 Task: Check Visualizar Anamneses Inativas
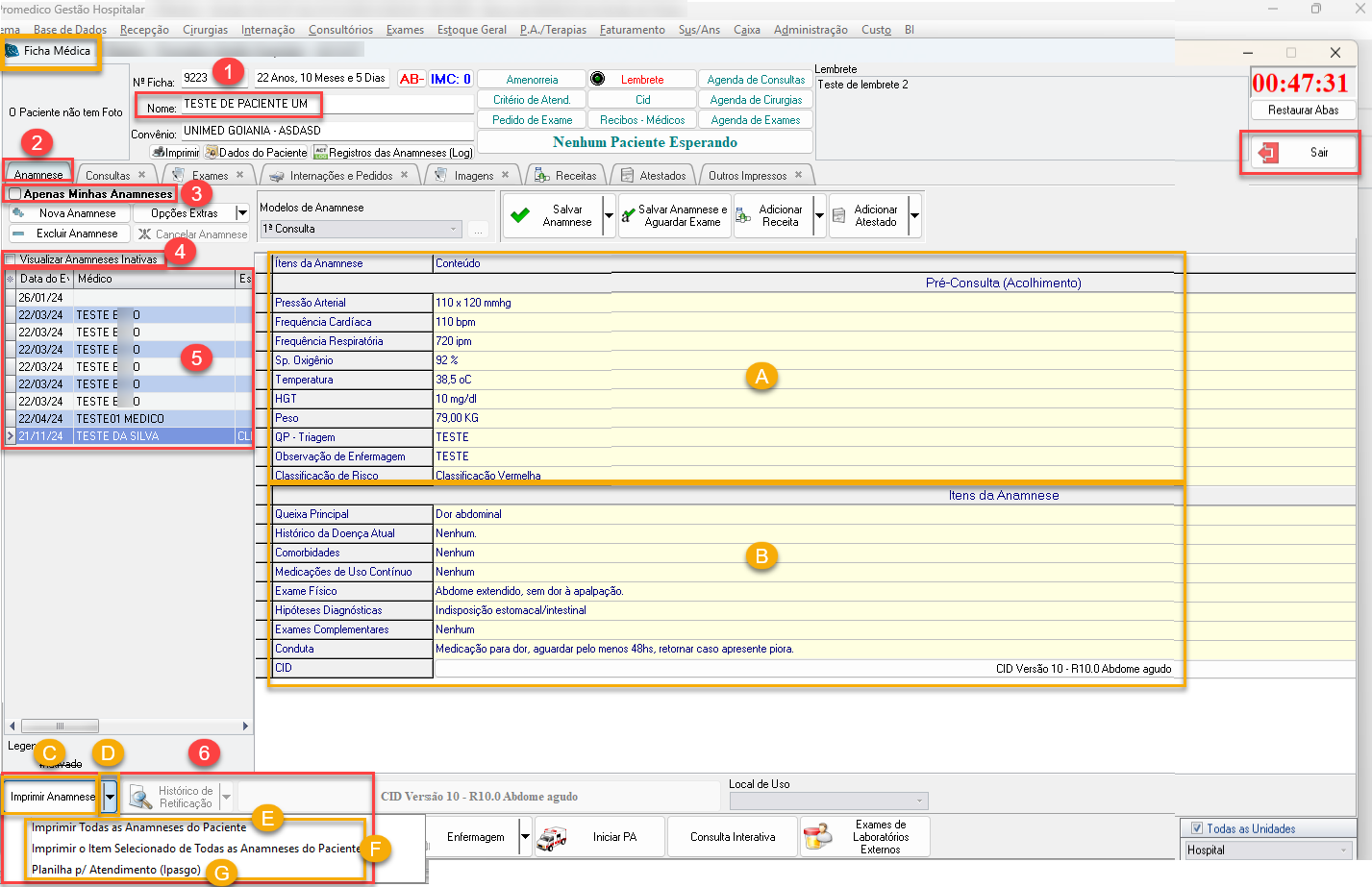coord(11,259)
